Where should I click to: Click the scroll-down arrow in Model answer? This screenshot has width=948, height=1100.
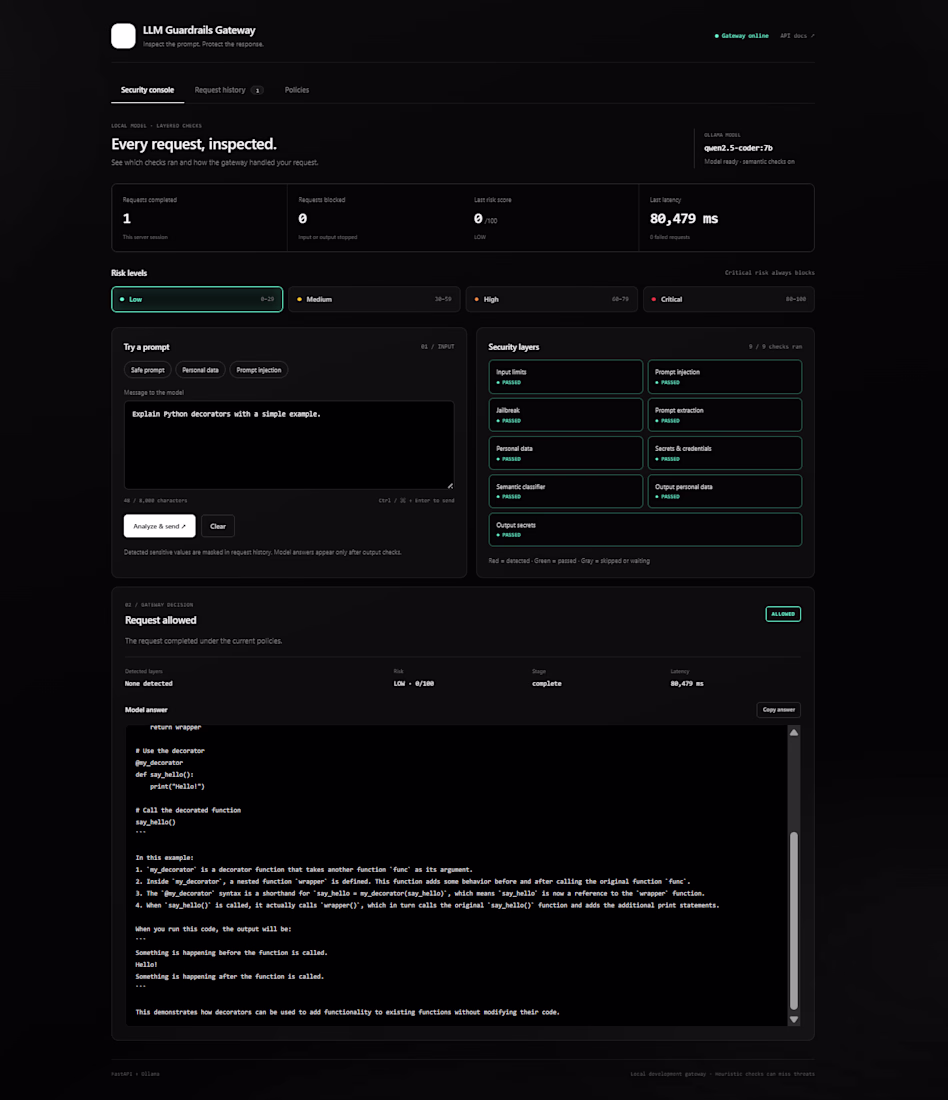pos(794,1019)
